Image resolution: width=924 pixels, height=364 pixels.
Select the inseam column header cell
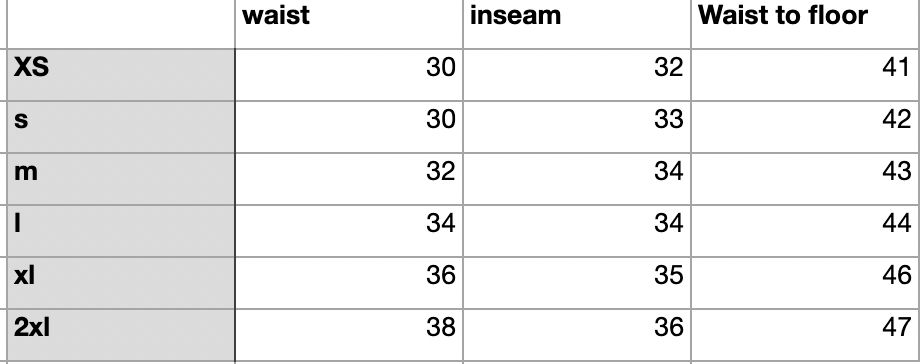coord(577,24)
